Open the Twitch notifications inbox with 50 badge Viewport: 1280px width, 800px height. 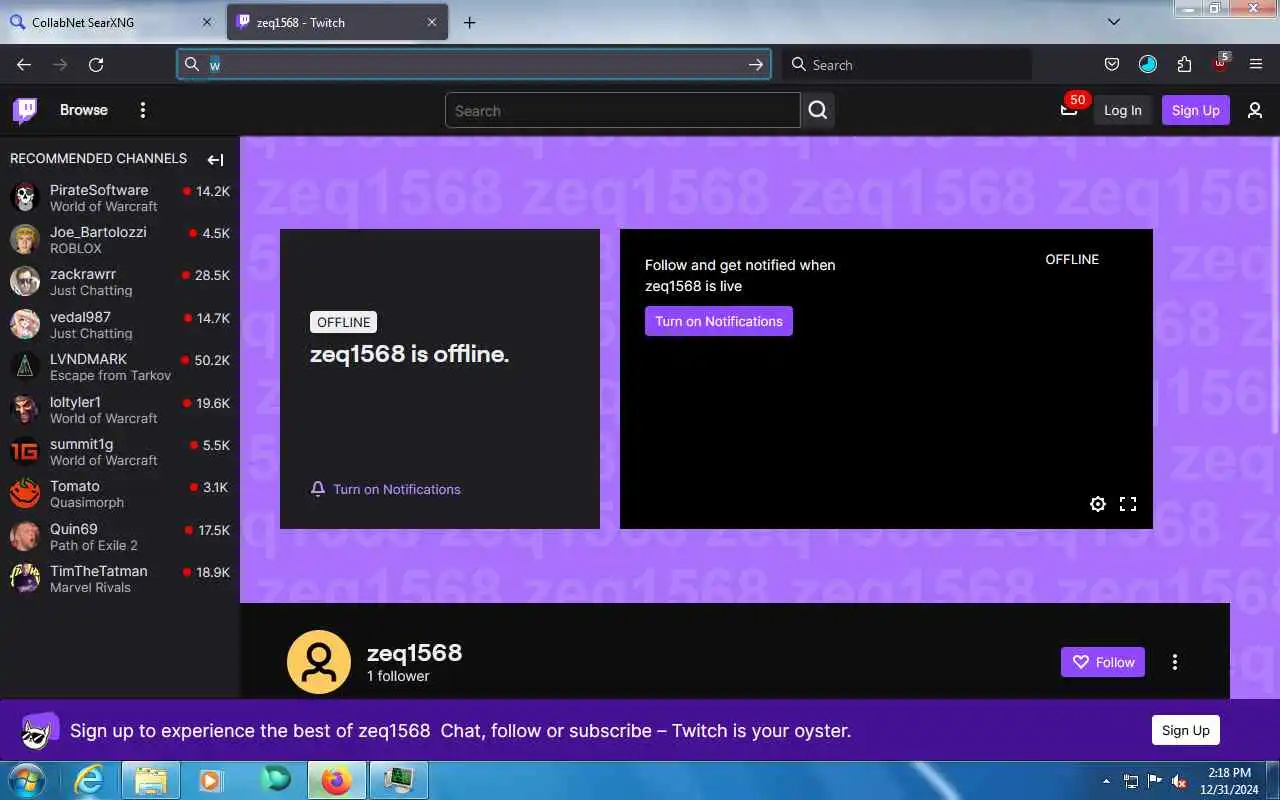coord(1069,109)
